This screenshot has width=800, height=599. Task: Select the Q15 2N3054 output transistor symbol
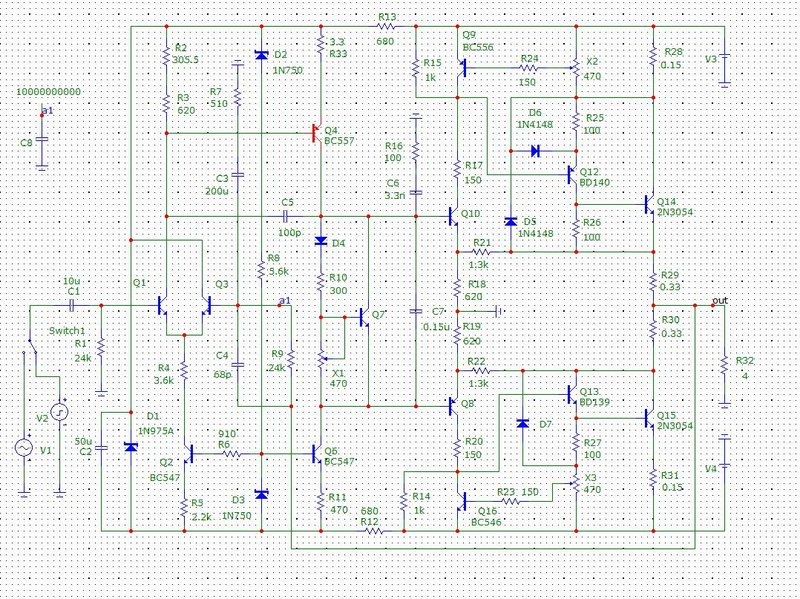coord(649,418)
